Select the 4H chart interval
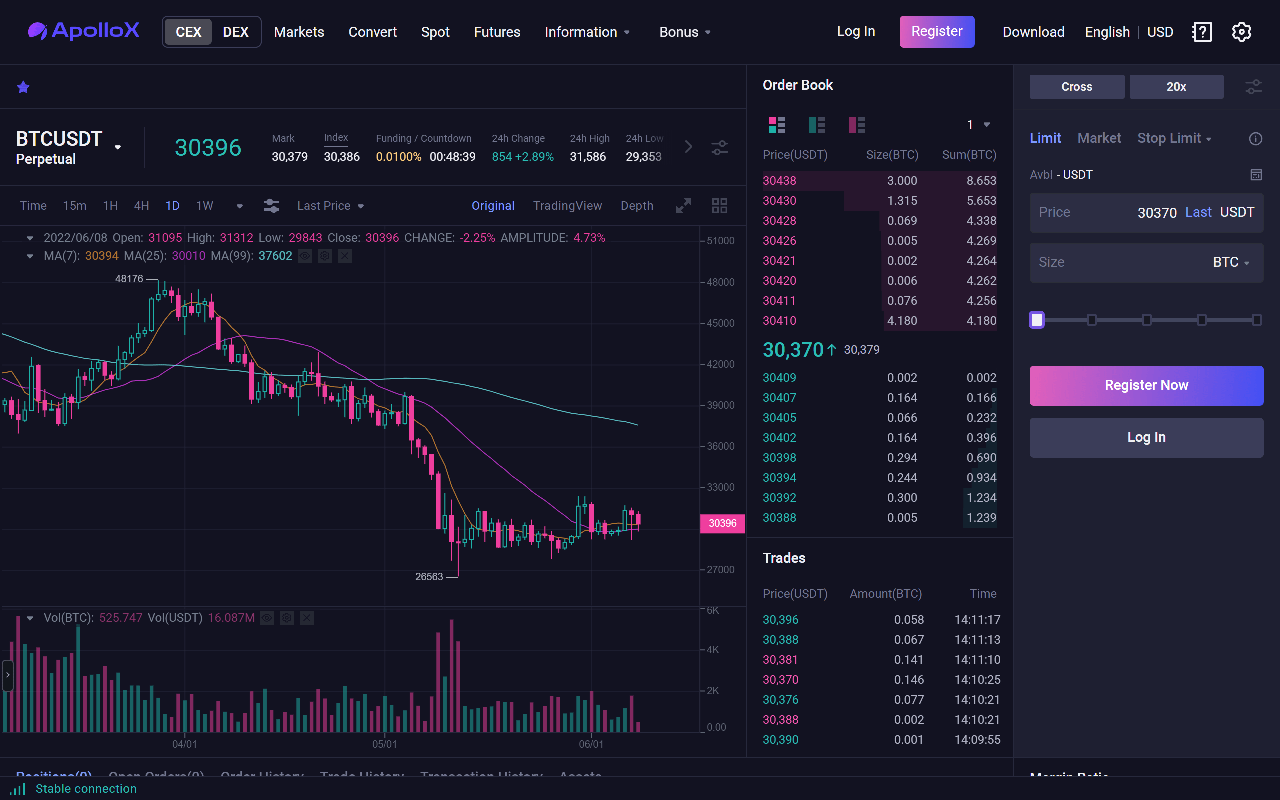This screenshot has height=800, width=1280. (141, 206)
